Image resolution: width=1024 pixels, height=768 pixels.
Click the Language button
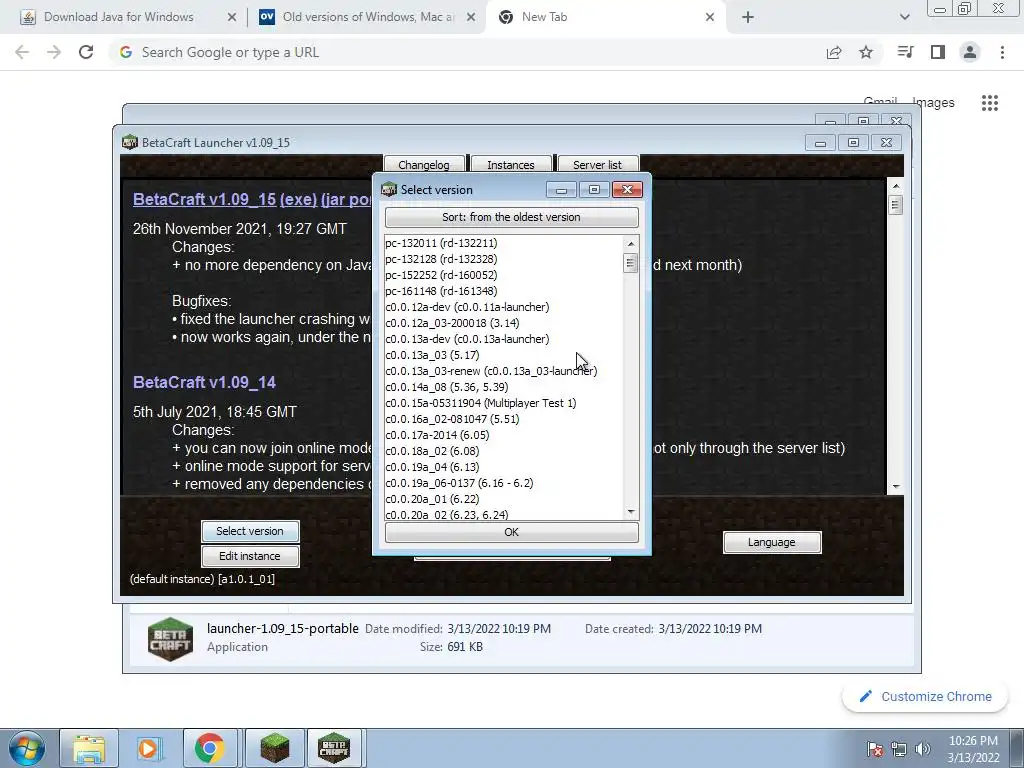pyautogui.click(x=772, y=542)
